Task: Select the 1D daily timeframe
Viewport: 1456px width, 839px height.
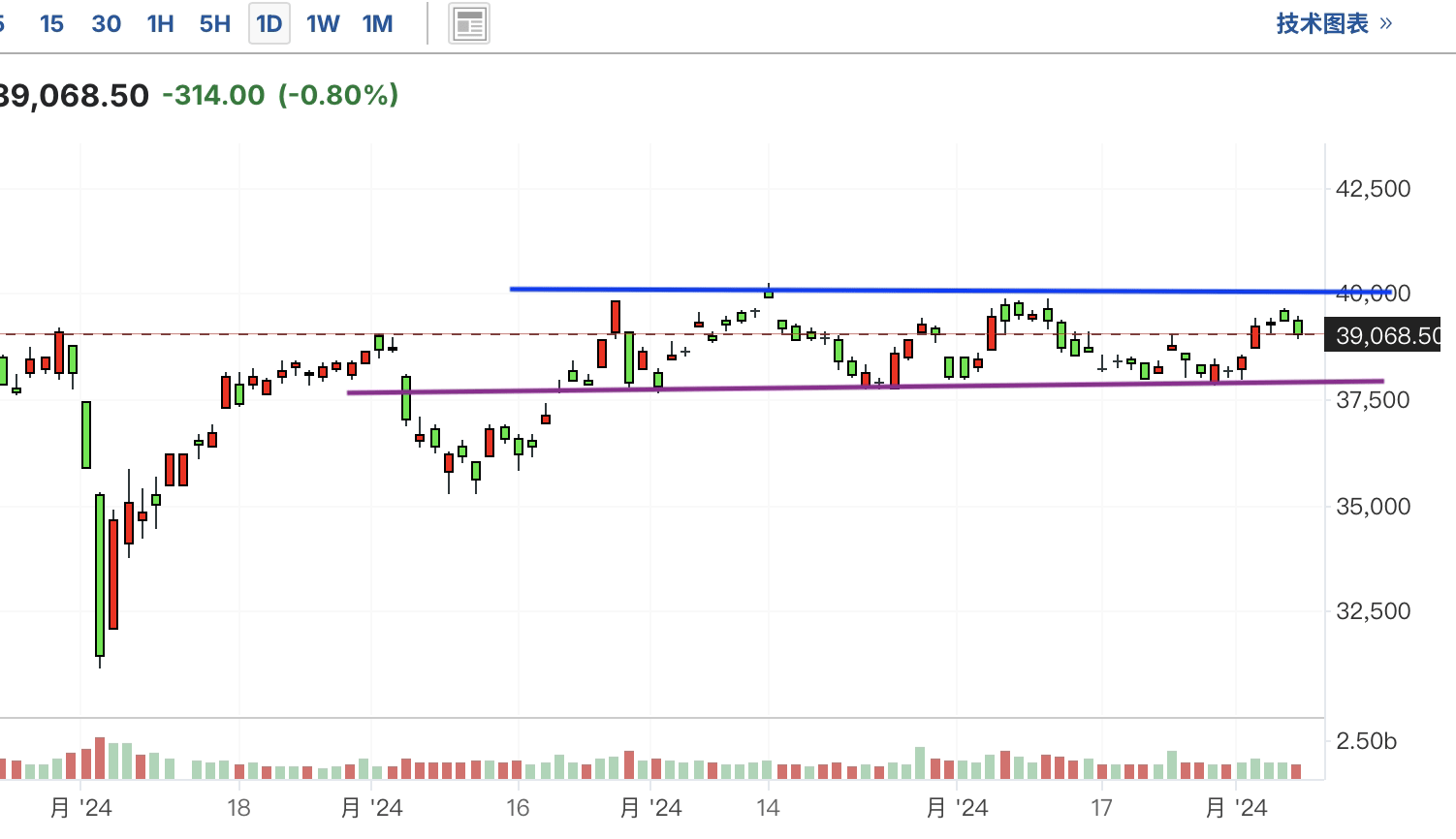Action: 269,24
